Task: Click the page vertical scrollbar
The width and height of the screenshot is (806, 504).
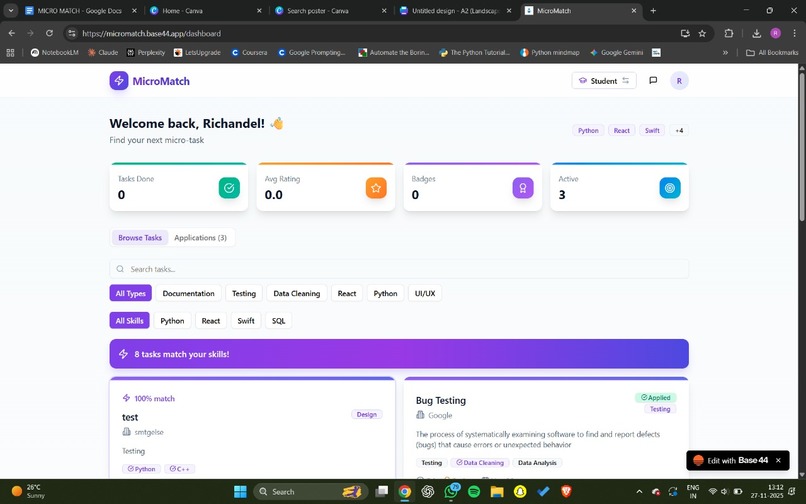Action: 801,148
